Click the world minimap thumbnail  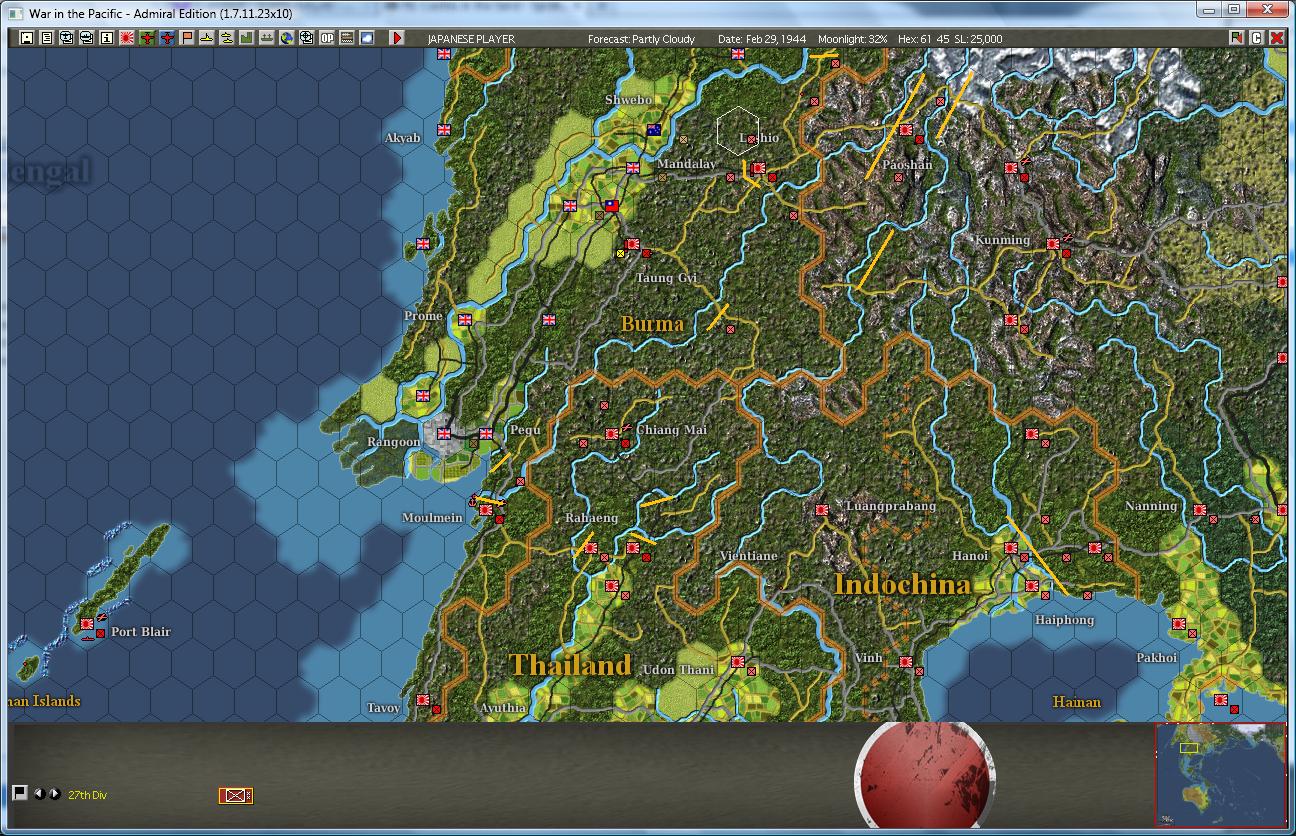(1221, 773)
